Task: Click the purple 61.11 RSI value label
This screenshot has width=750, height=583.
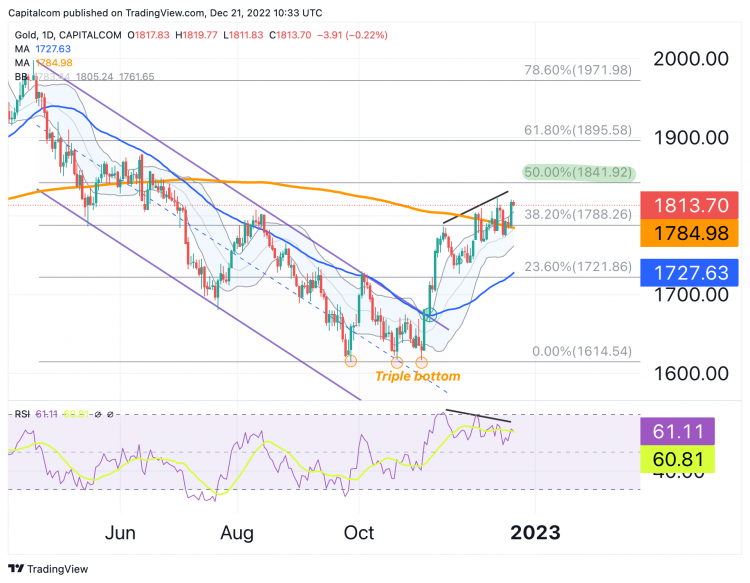Action: pyautogui.click(x=677, y=431)
